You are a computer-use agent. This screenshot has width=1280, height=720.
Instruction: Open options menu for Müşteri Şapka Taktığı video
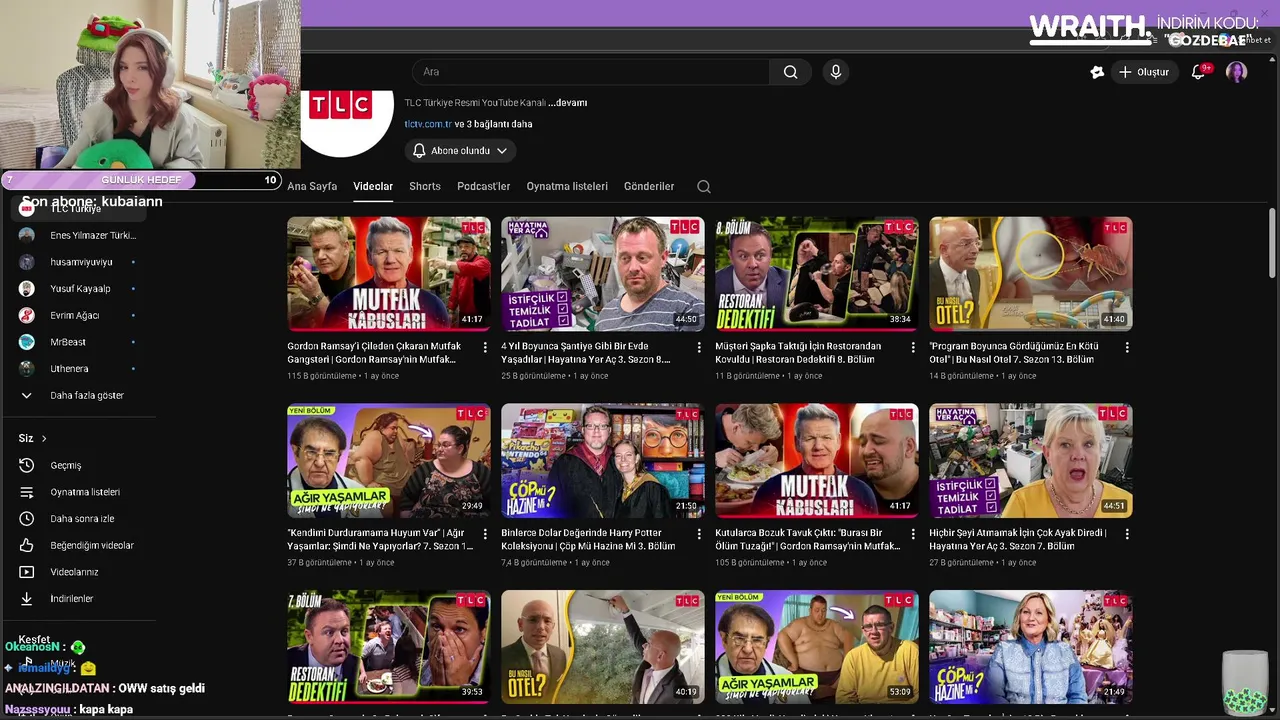coord(913,347)
